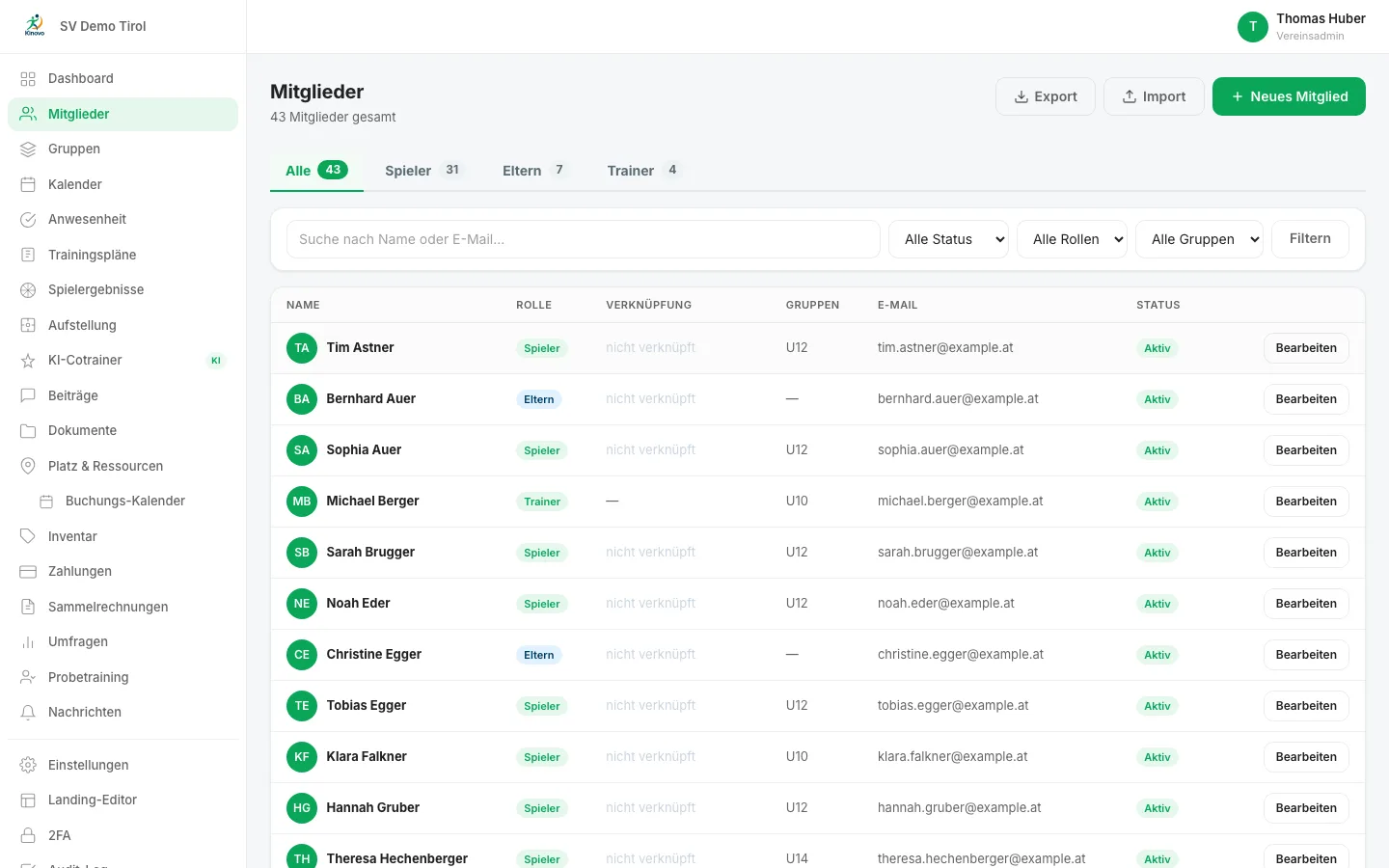Click the Export button
Image resolution: width=1389 pixels, height=868 pixels.
(1046, 96)
